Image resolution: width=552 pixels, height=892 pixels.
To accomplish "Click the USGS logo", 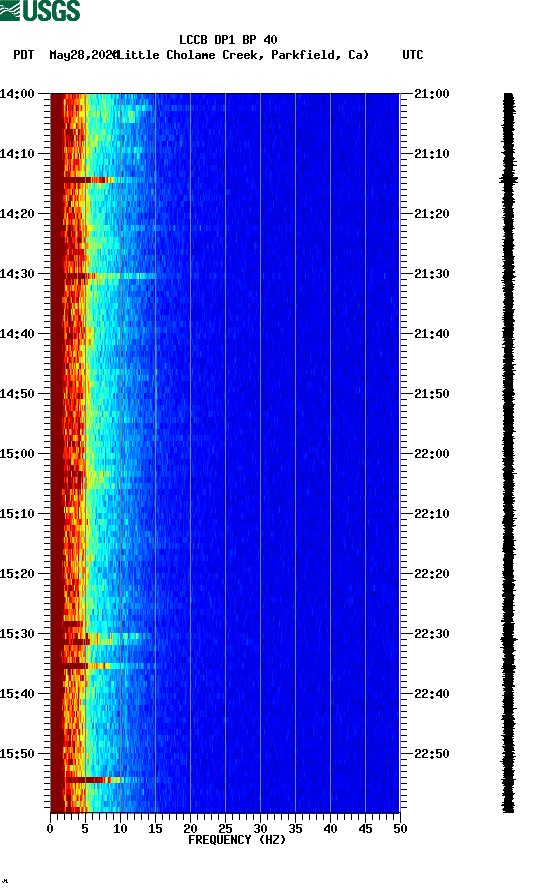I will [40, 10].
